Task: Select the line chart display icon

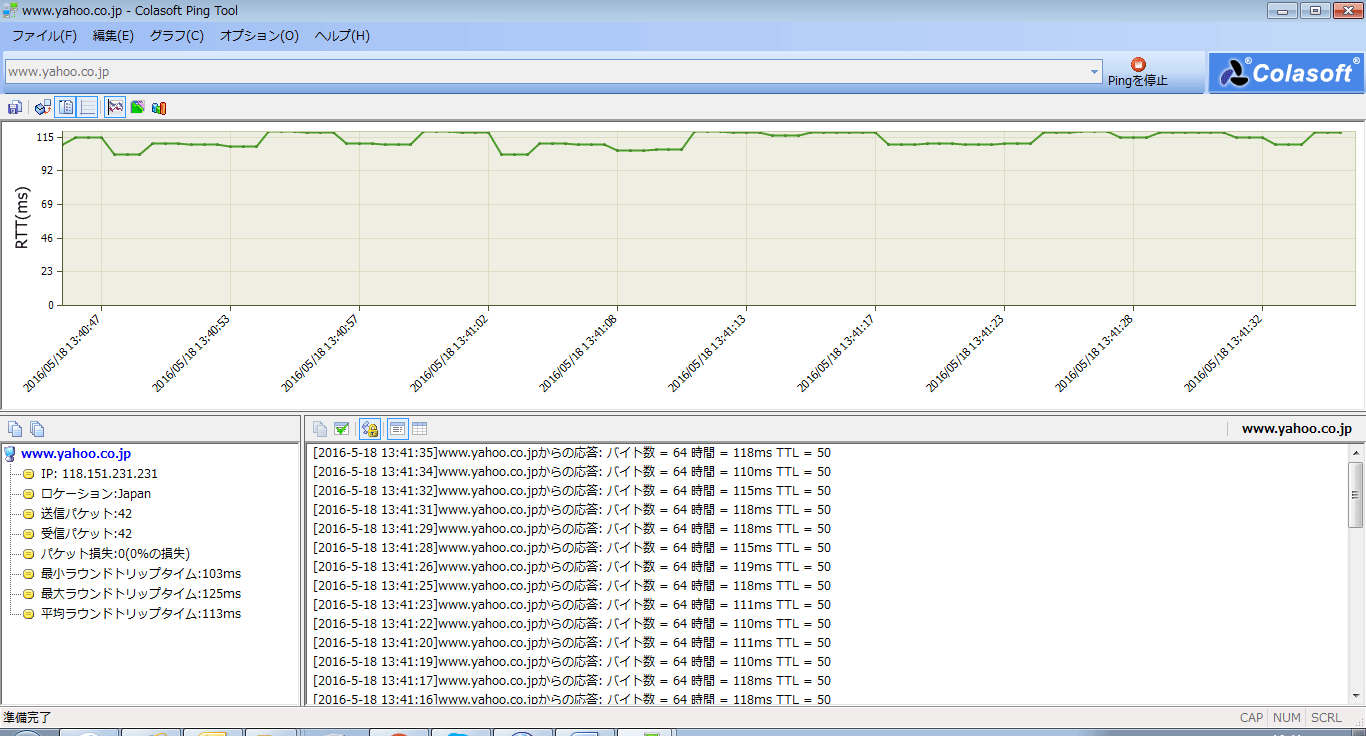Action: coord(115,106)
